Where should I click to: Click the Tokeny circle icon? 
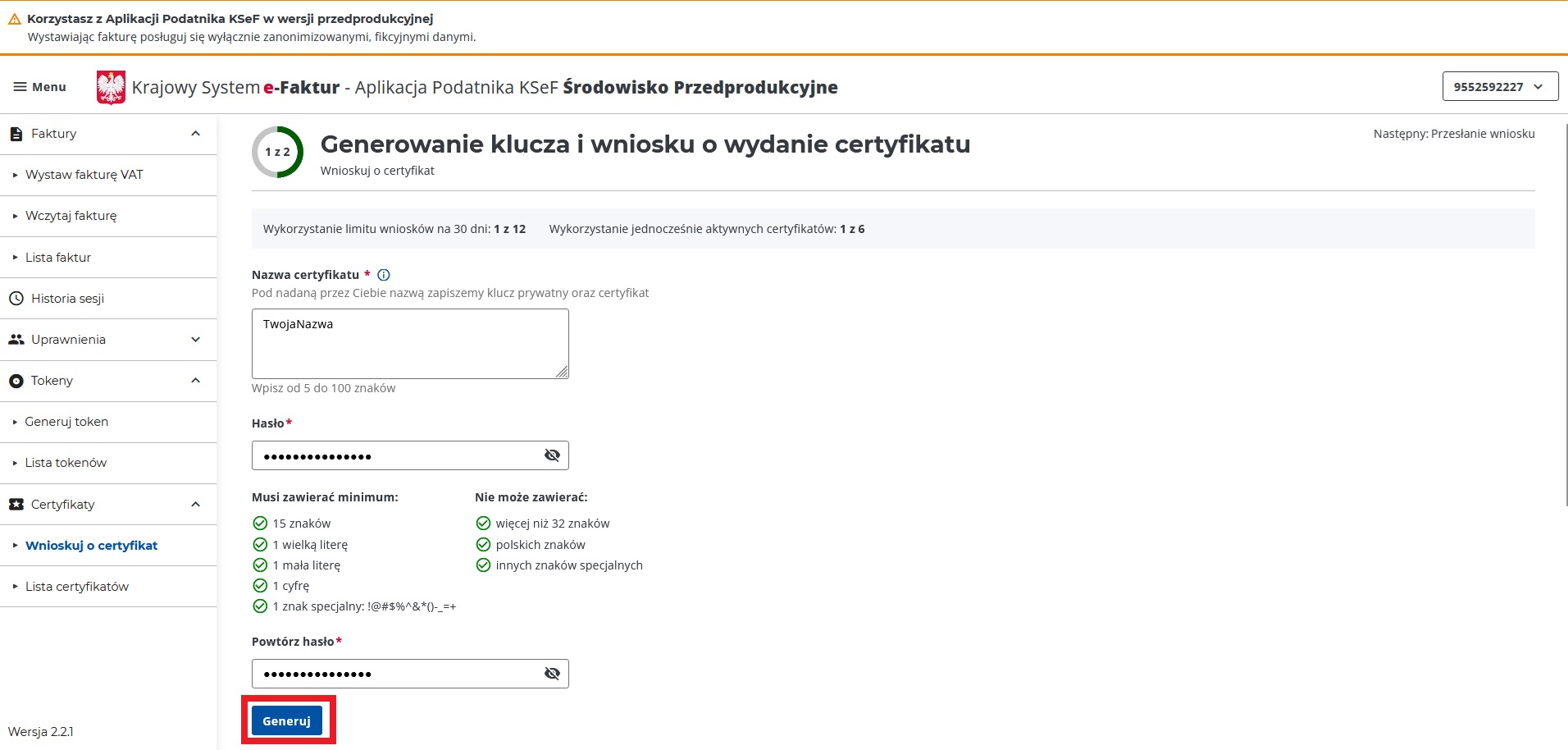coord(16,381)
